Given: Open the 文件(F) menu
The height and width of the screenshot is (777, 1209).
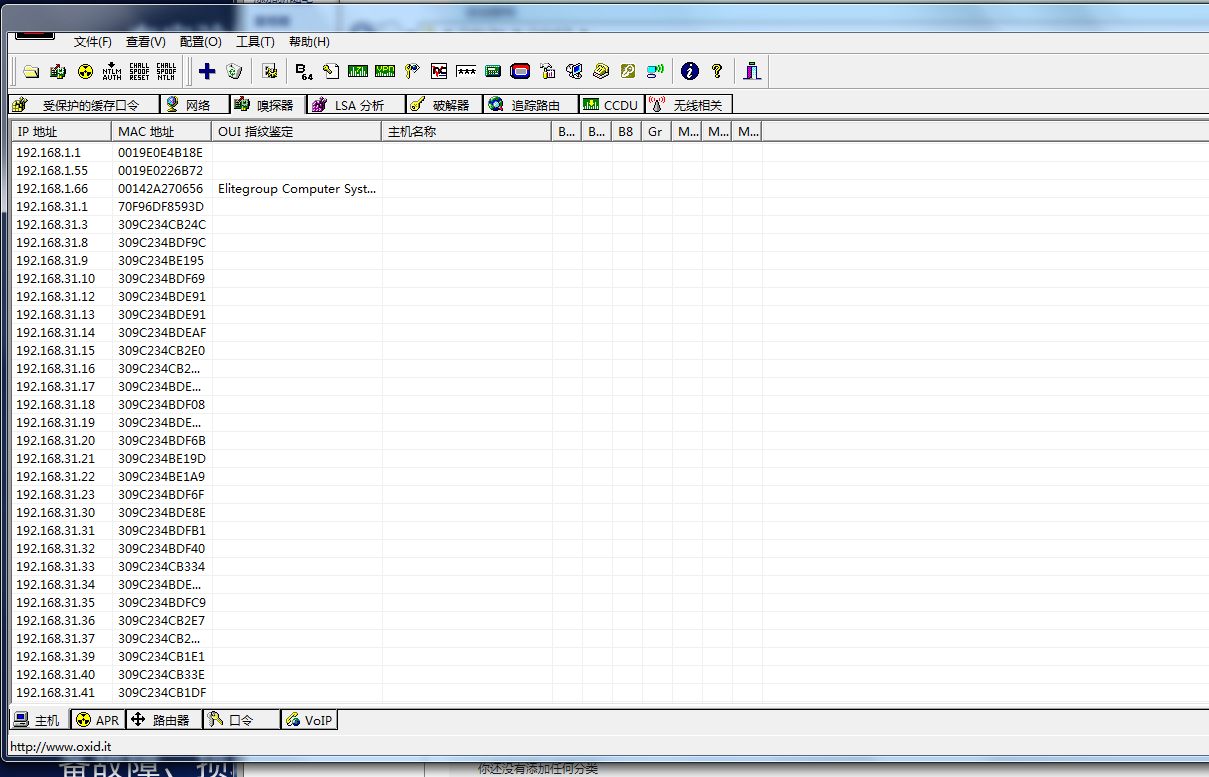Looking at the screenshot, I should (x=93, y=42).
